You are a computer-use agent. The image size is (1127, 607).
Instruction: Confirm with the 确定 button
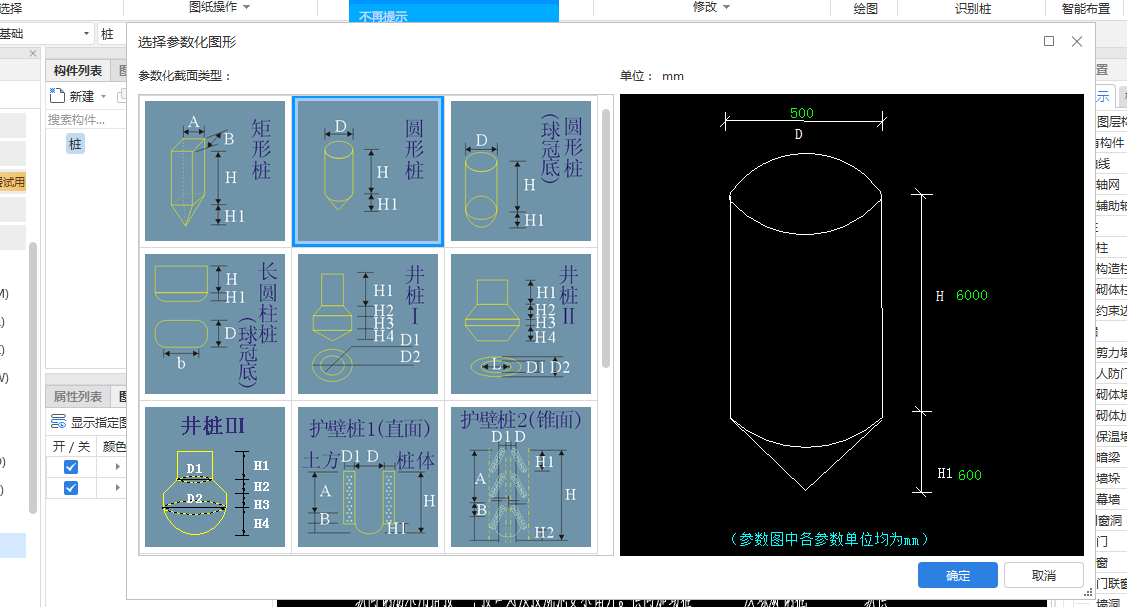[957, 575]
